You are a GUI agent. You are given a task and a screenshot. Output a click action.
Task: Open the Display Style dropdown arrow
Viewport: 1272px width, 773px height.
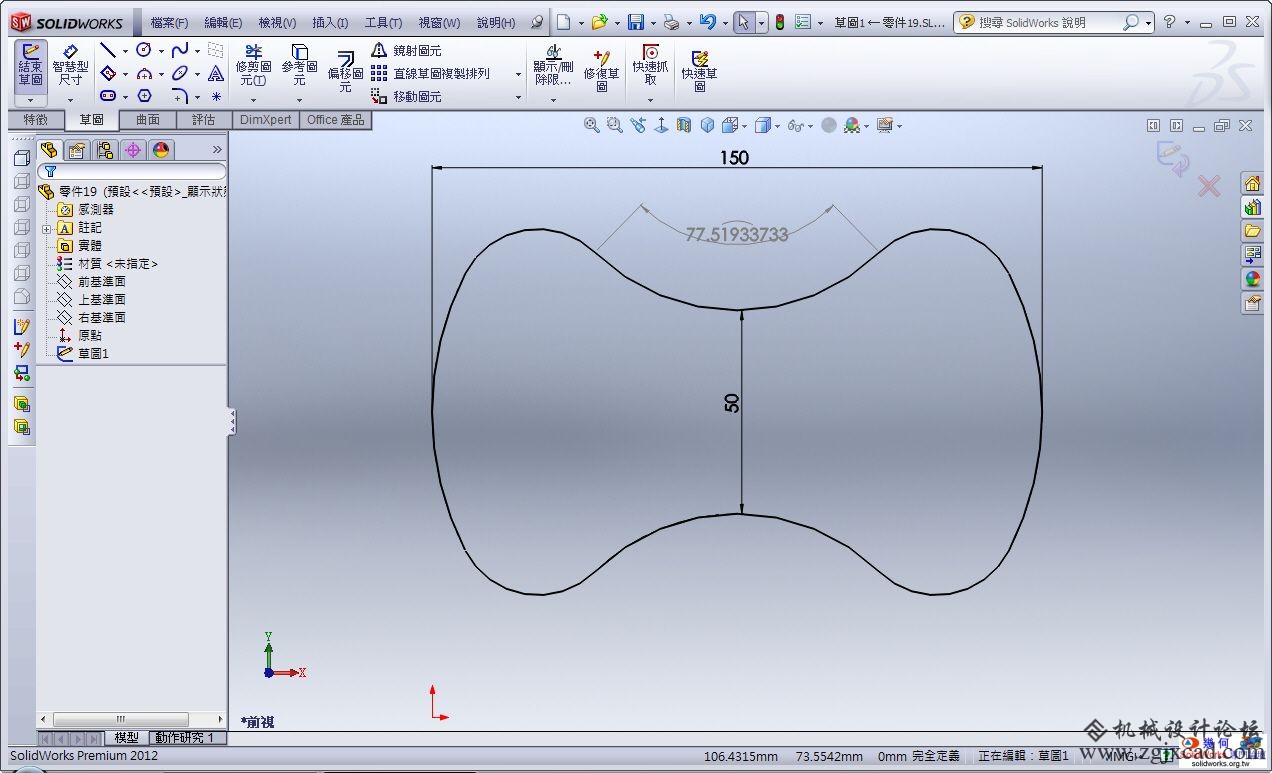pos(778,126)
